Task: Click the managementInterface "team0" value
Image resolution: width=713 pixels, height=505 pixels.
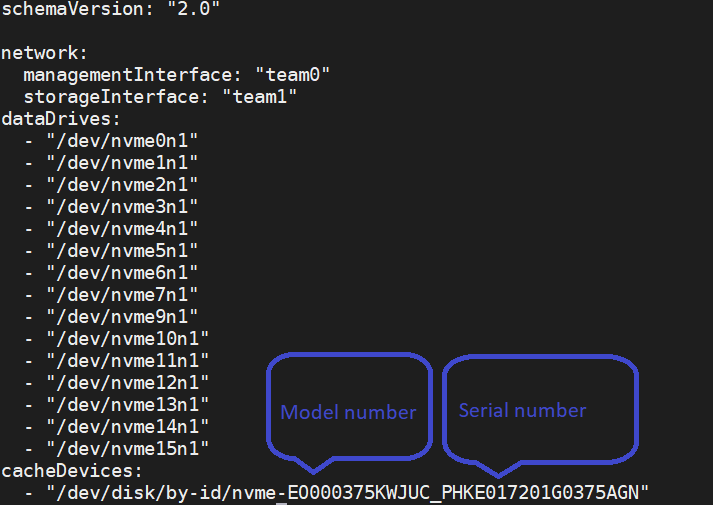Action: tap(292, 75)
